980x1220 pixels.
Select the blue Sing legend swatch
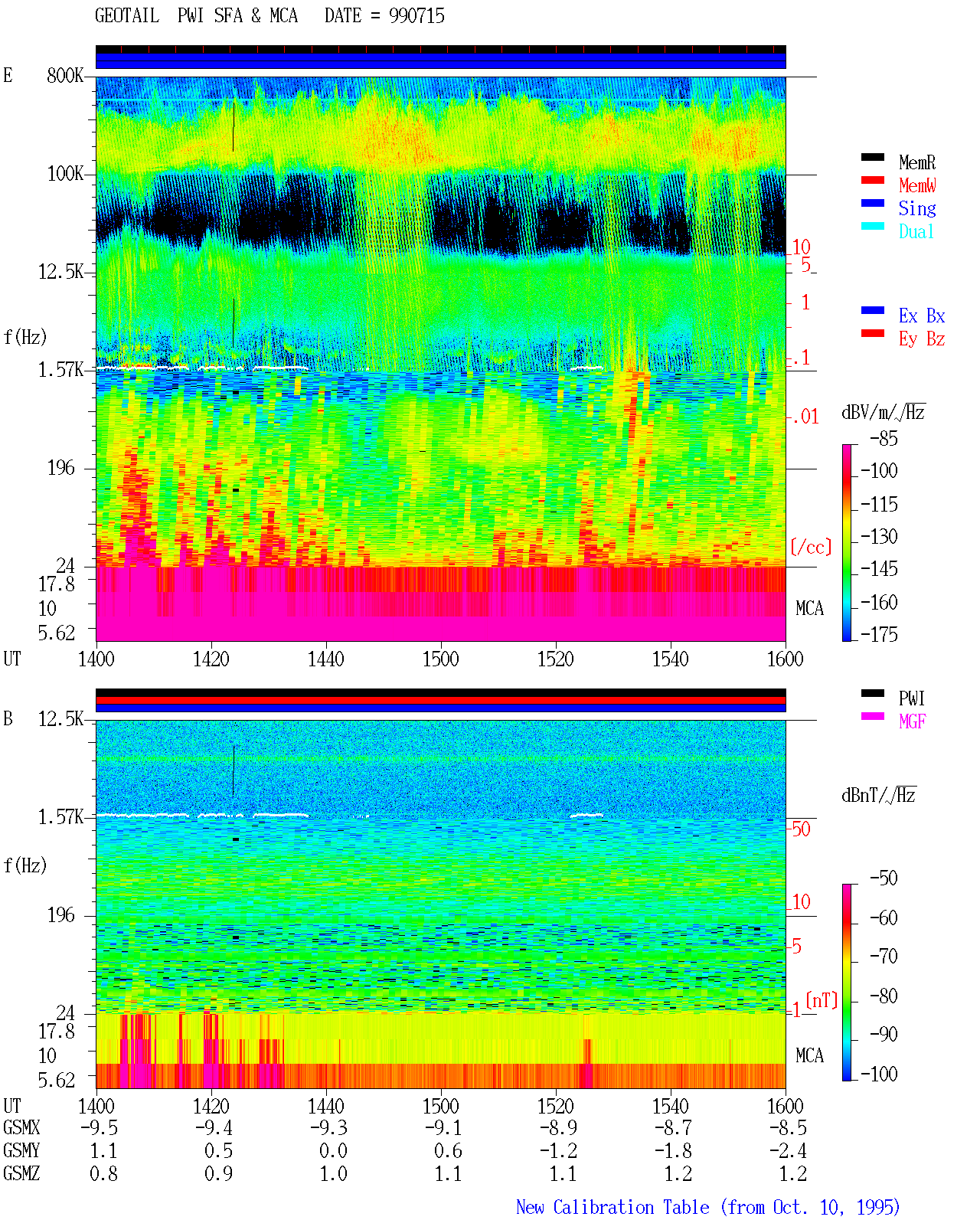click(x=873, y=203)
